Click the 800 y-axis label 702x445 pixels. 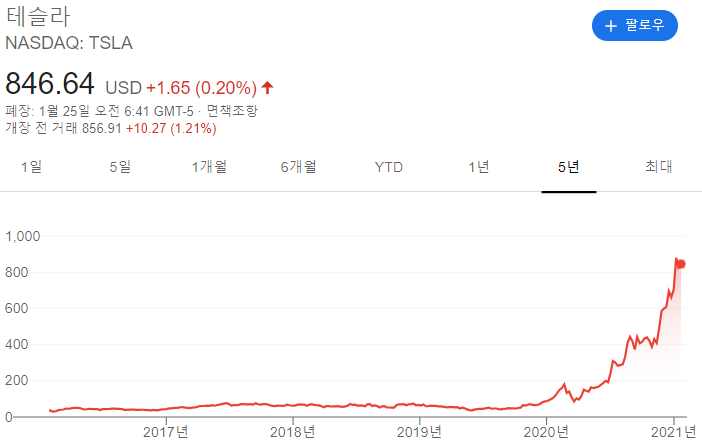(x=17, y=272)
